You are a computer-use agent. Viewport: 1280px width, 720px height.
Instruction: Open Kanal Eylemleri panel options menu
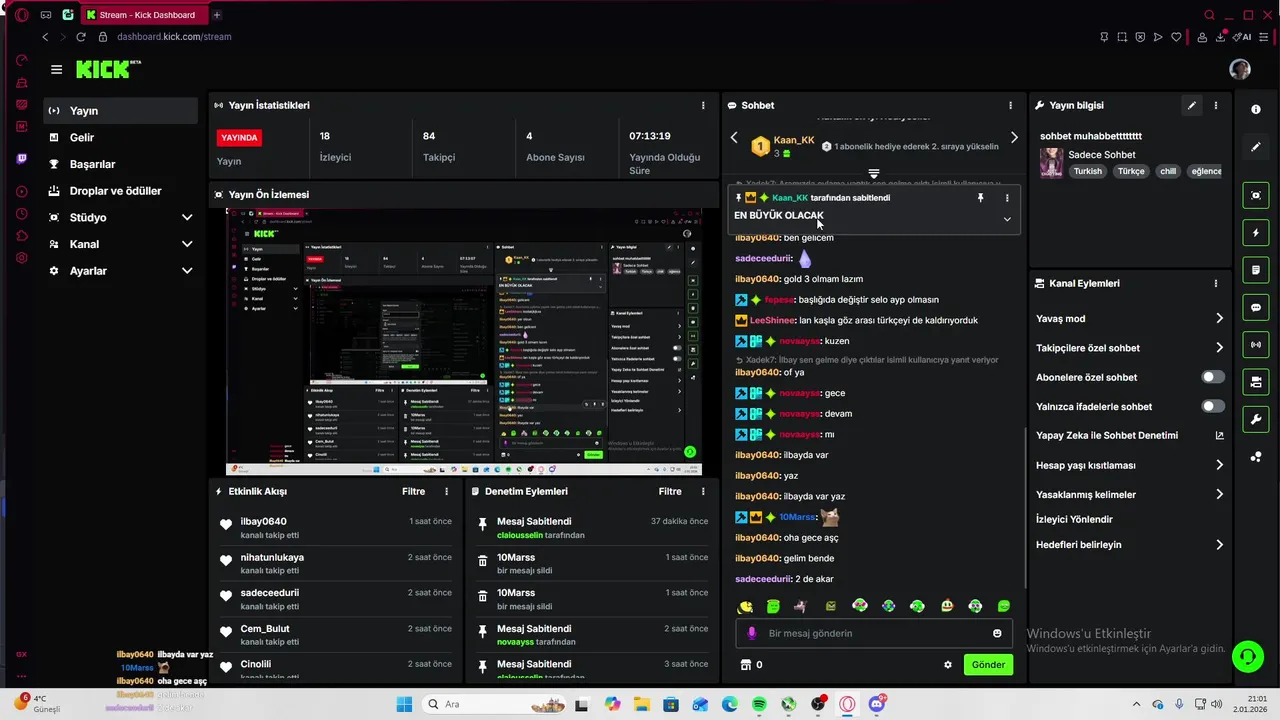tap(1216, 283)
